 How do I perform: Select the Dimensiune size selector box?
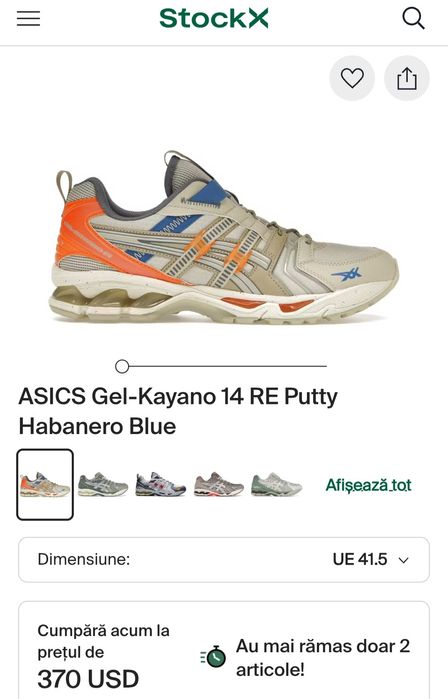pyautogui.click(x=224, y=560)
